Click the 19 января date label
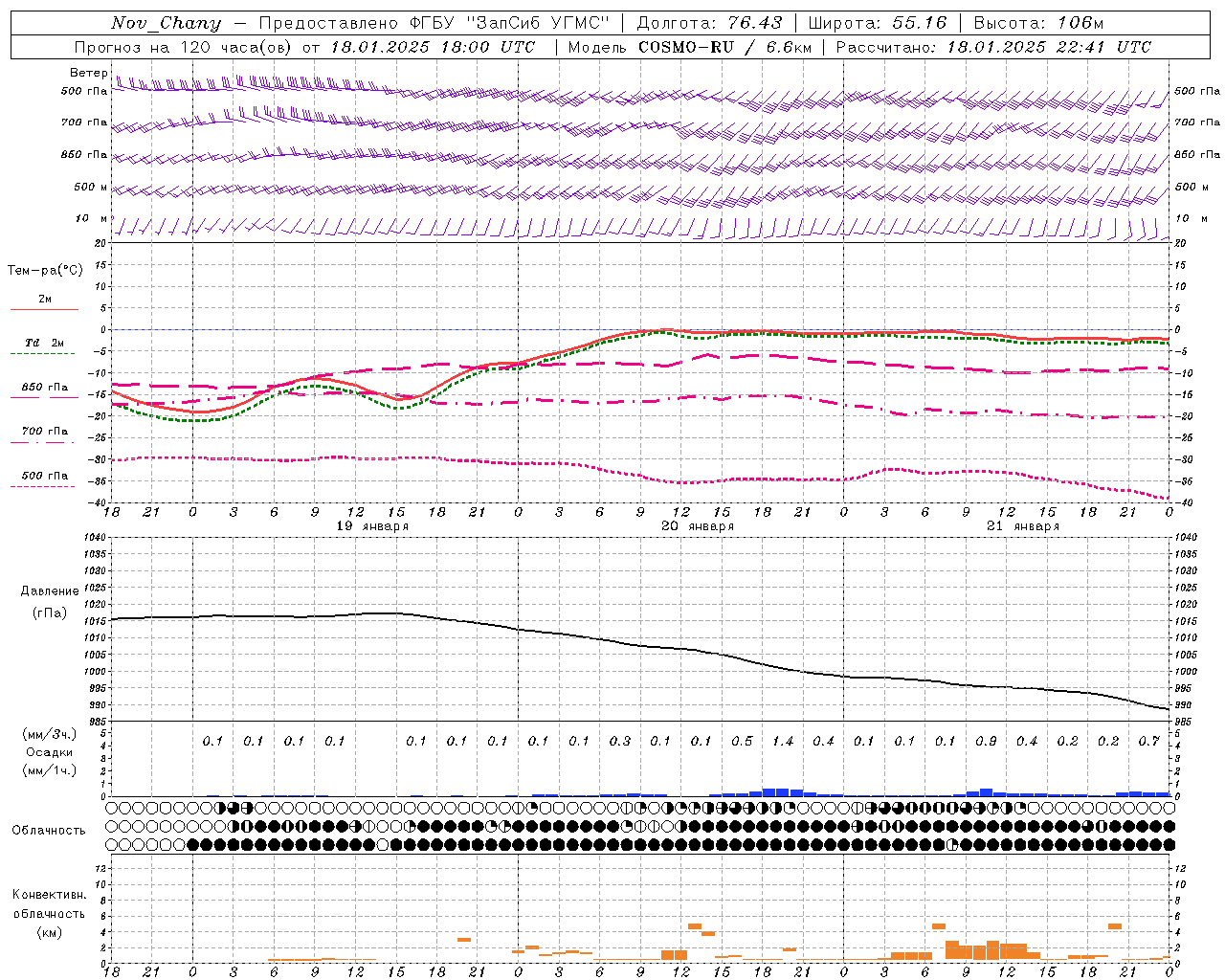The width and height of the screenshot is (1225, 980). click(x=372, y=526)
